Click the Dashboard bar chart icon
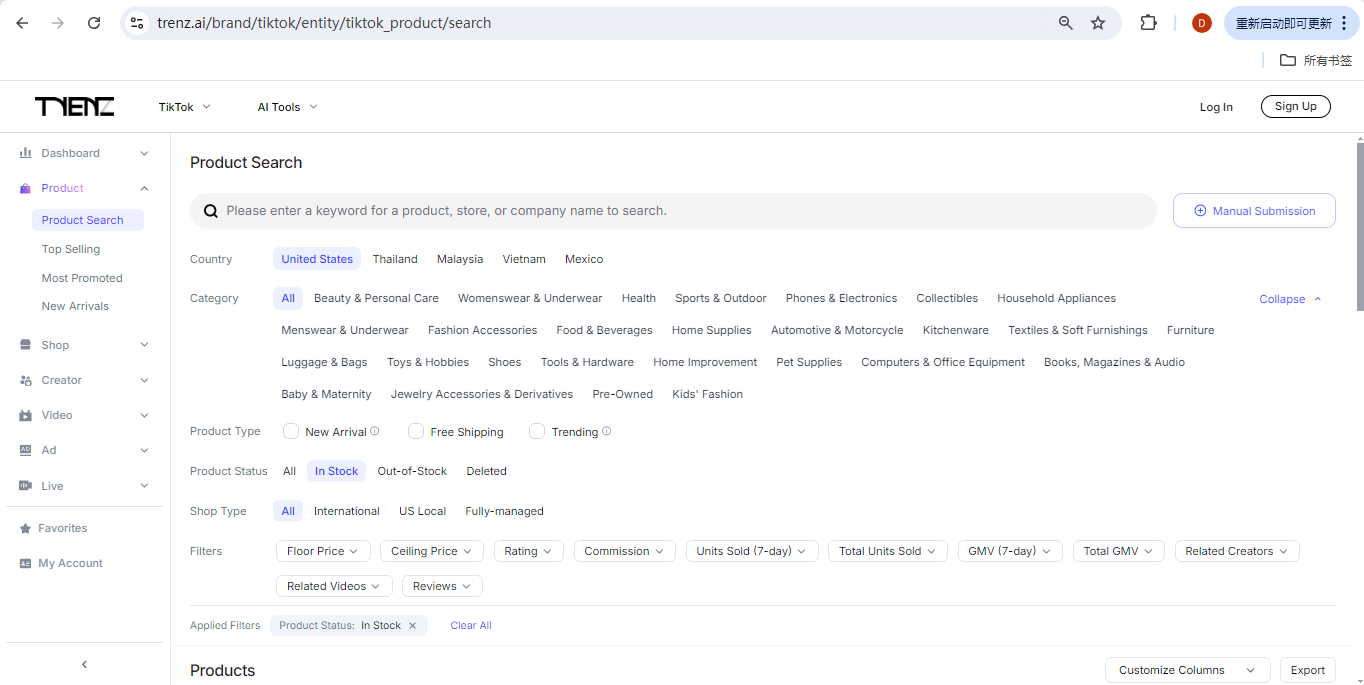This screenshot has height=685, width=1364. tap(25, 153)
